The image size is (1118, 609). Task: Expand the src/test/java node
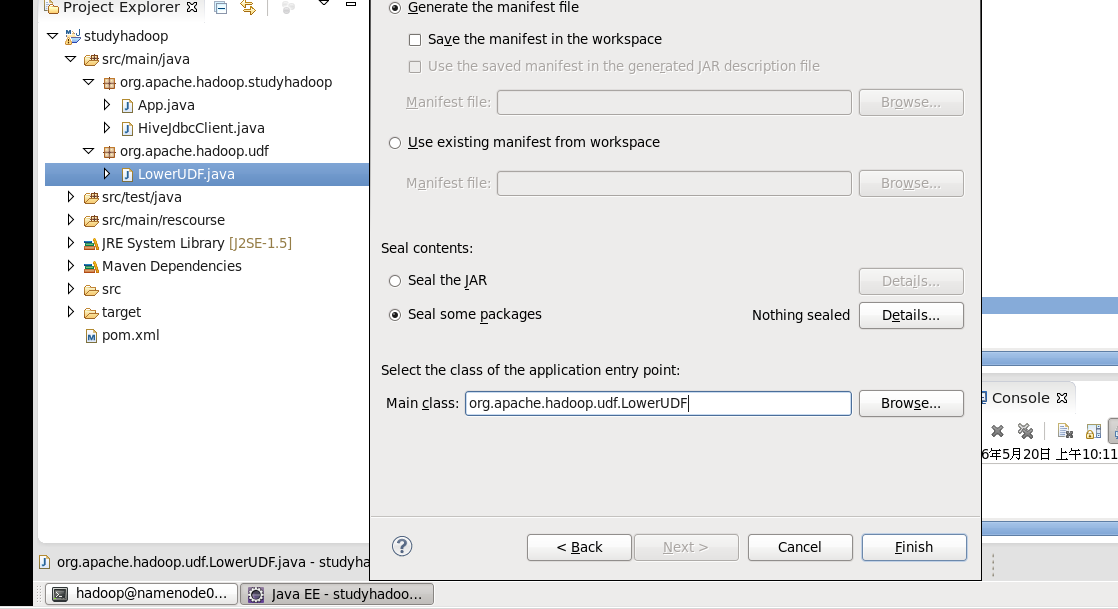[71, 196]
